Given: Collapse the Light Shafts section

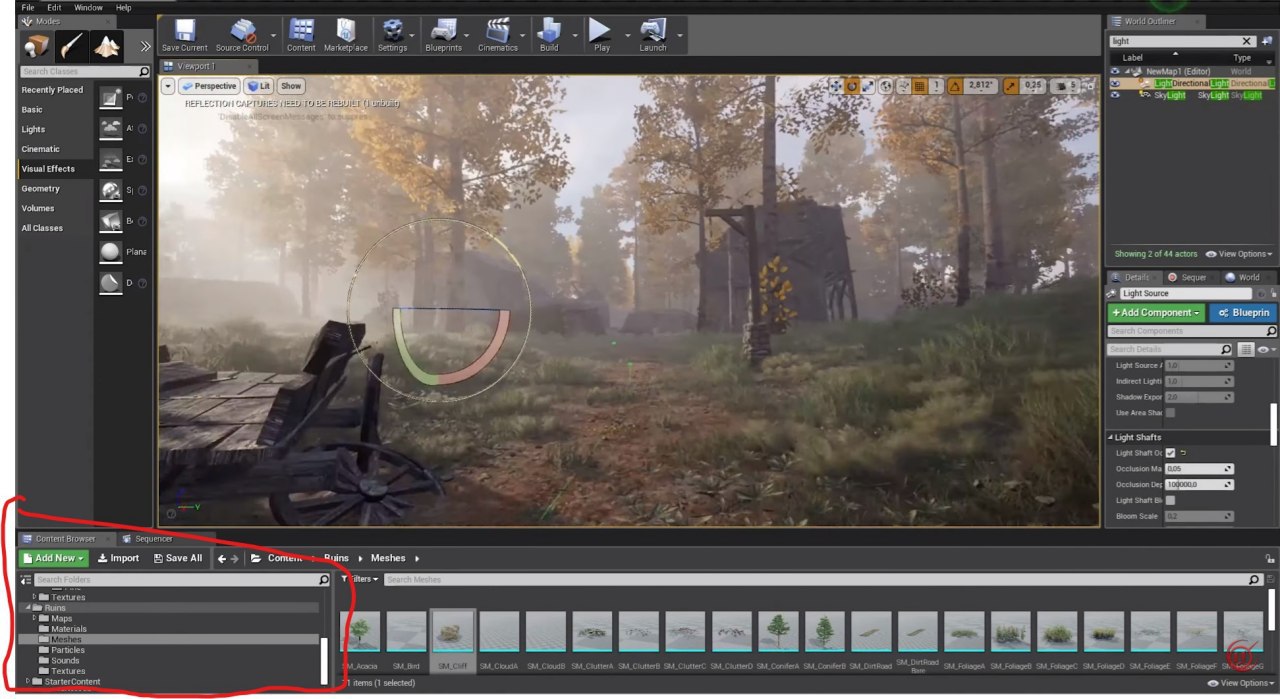Looking at the screenshot, I should click(x=1111, y=437).
